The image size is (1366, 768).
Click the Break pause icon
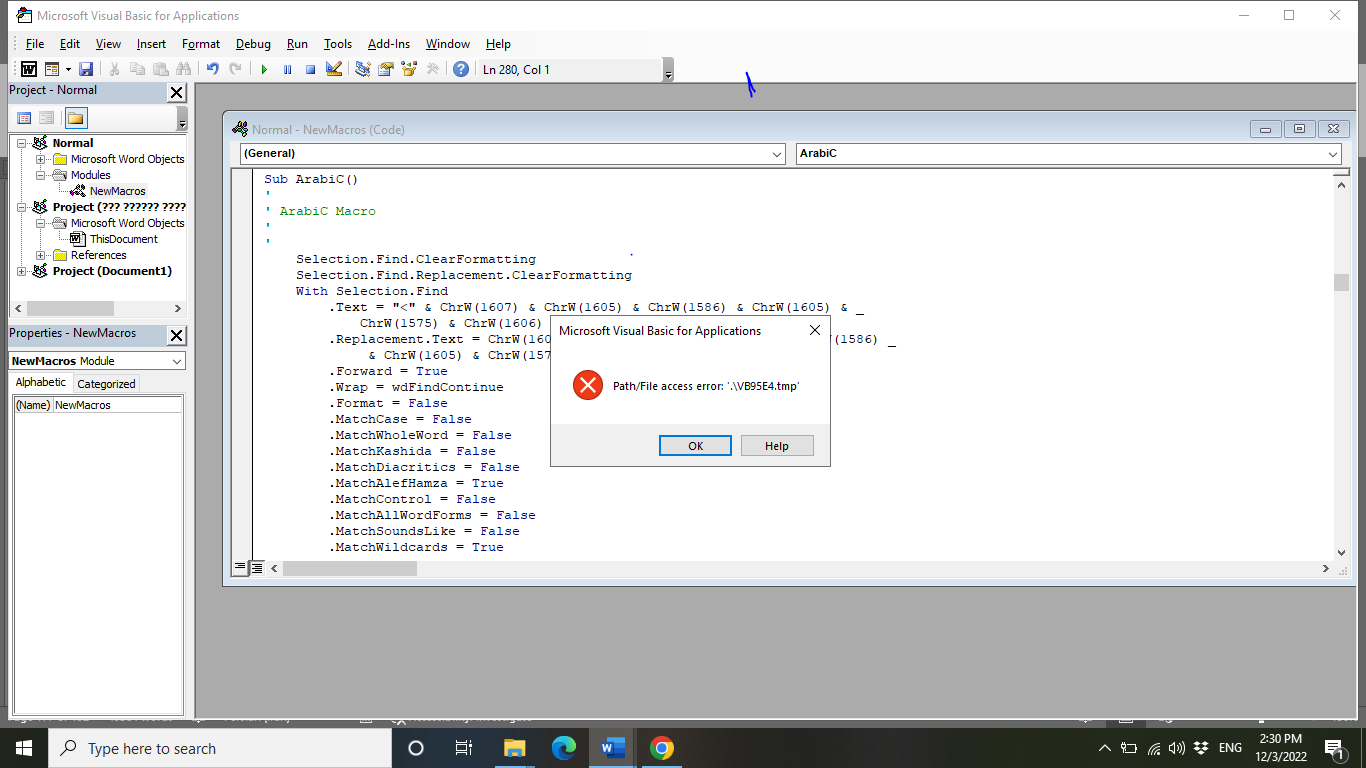click(x=287, y=69)
